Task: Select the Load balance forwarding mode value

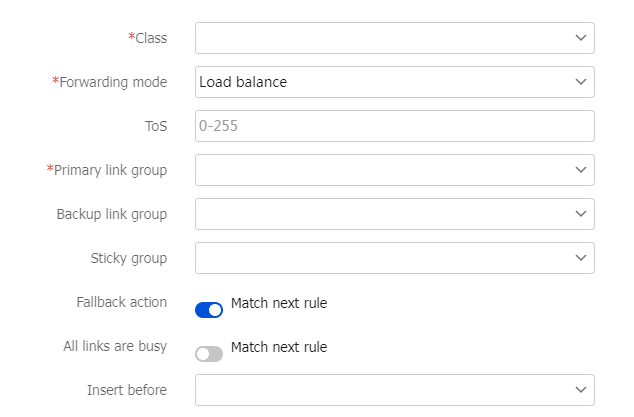Action: 243,82
